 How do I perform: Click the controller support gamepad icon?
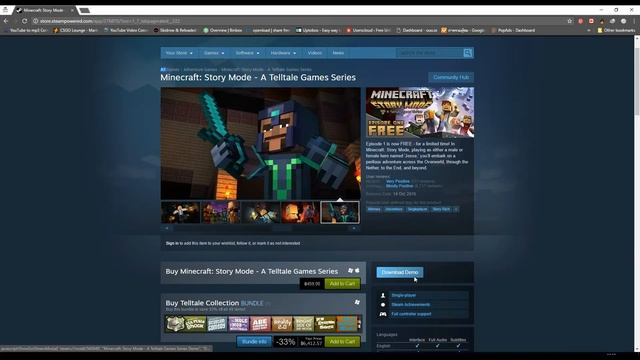383,314
